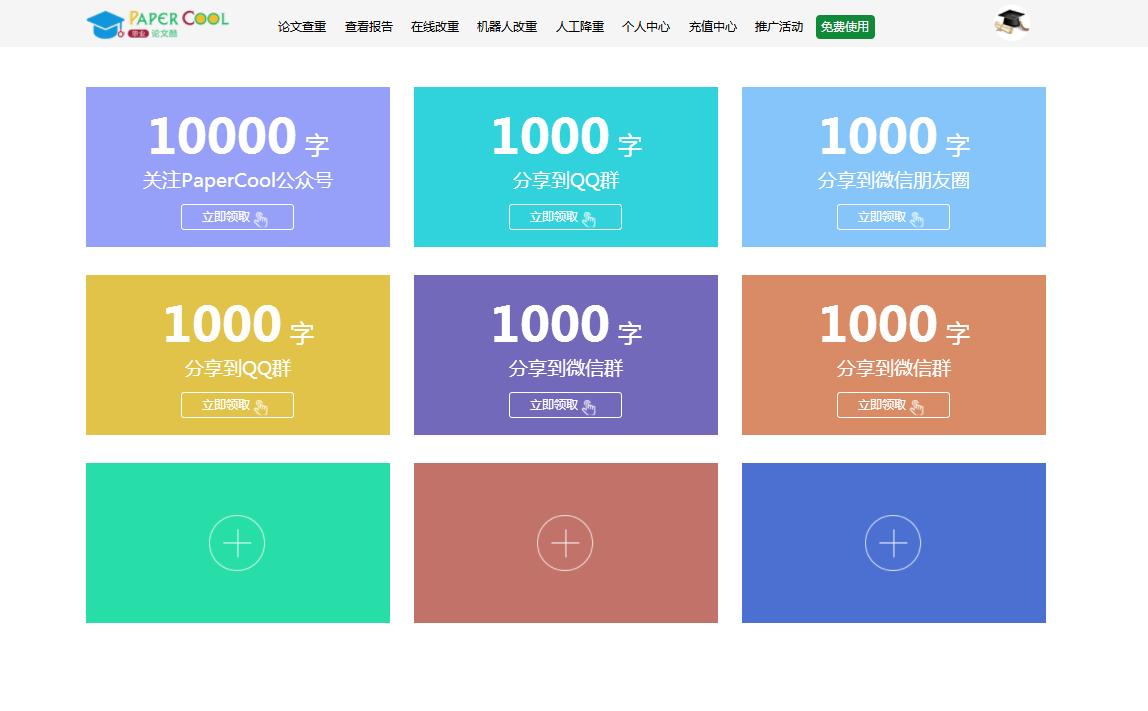Screen dimensions: 1148x711
Task: Select 在线改重 menu item
Action: [x=435, y=27]
